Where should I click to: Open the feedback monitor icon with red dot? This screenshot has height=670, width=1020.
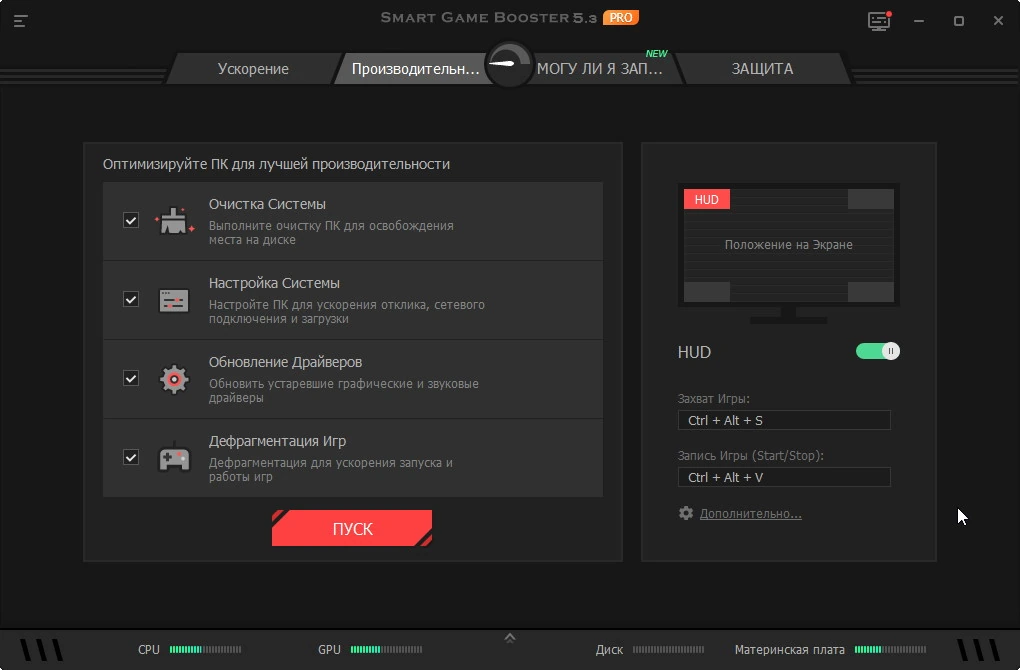[x=879, y=21]
